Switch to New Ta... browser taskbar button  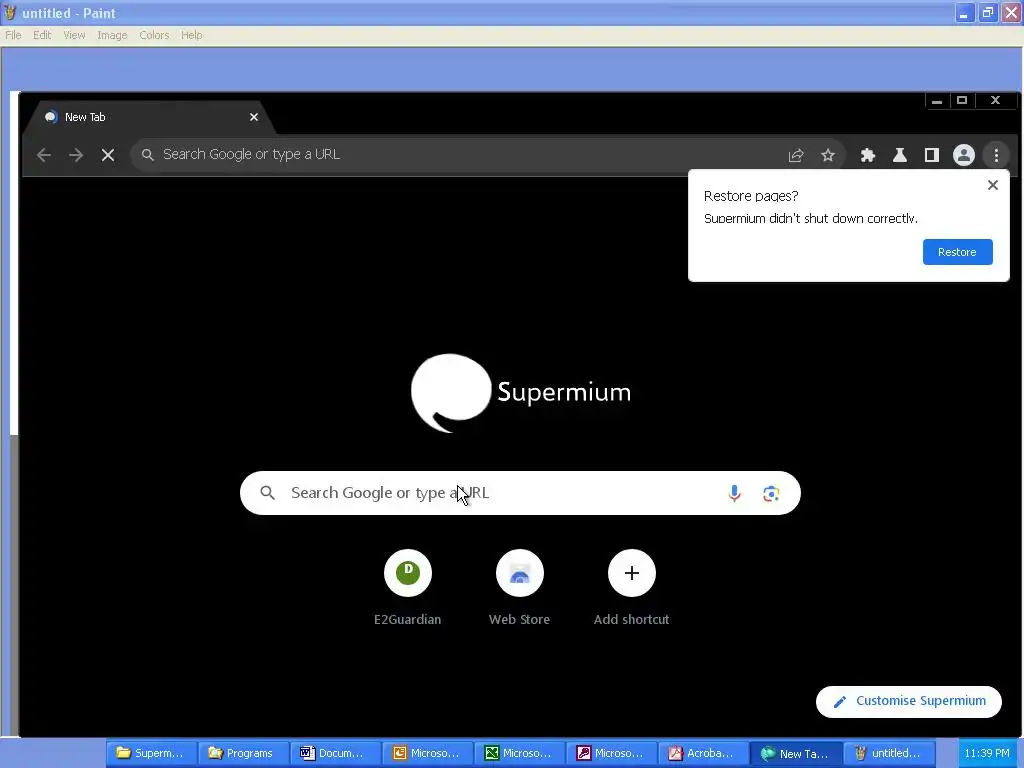796,754
